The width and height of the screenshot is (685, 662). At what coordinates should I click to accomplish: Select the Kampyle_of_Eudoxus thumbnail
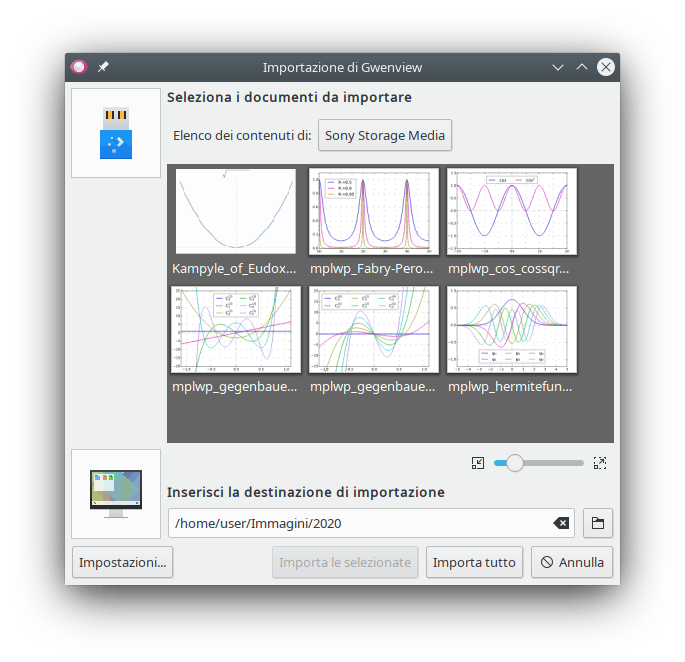click(x=236, y=209)
